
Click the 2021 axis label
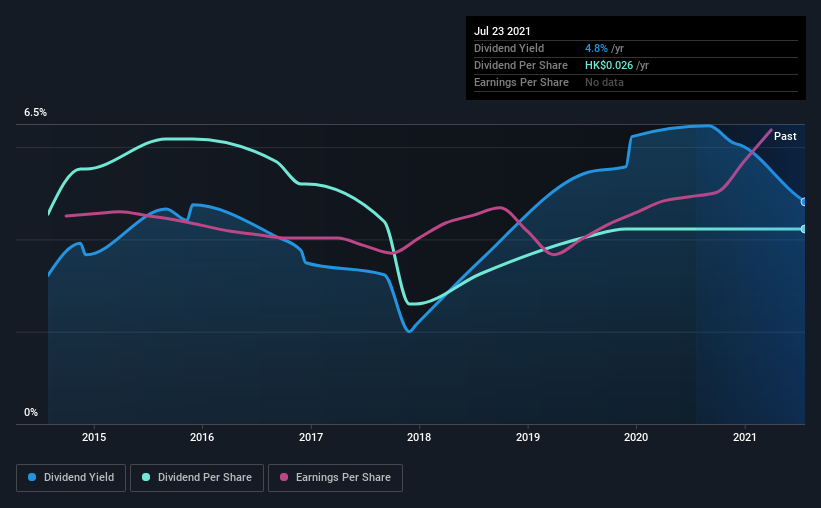745,437
